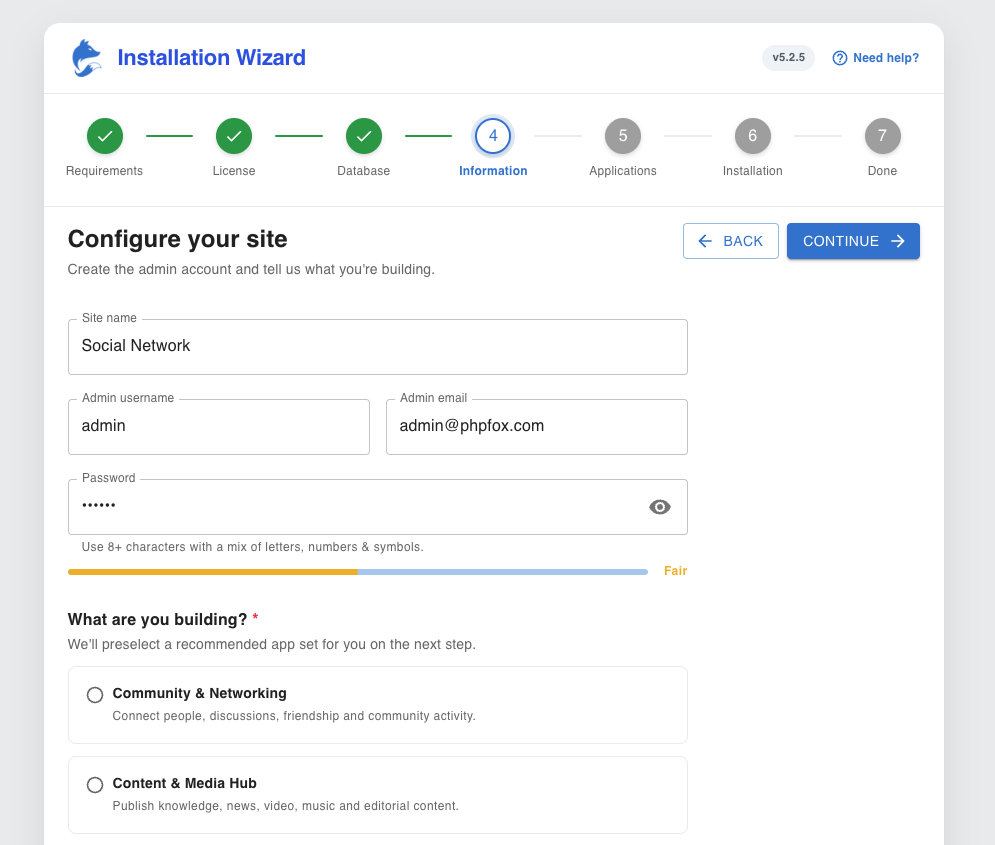The height and width of the screenshot is (845, 995).
Task: Click the step 6 Installation circle
Action: pyautogui.click(x=753, y=136)
